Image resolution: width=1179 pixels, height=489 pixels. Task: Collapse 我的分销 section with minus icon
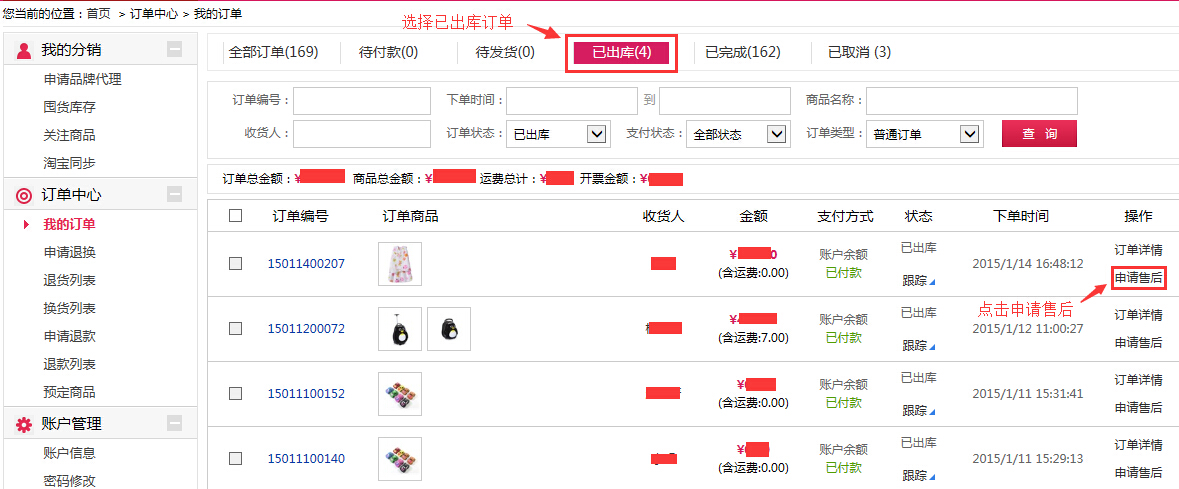(x=175, y=49)
